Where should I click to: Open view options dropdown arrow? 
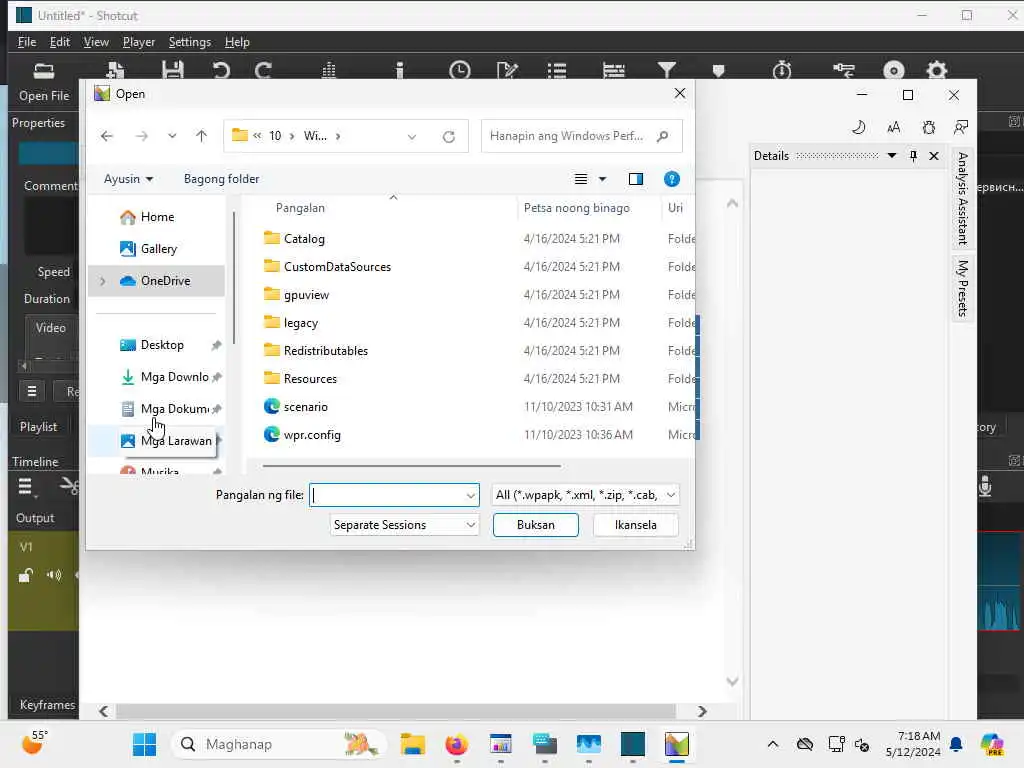(x=602, y=179)
